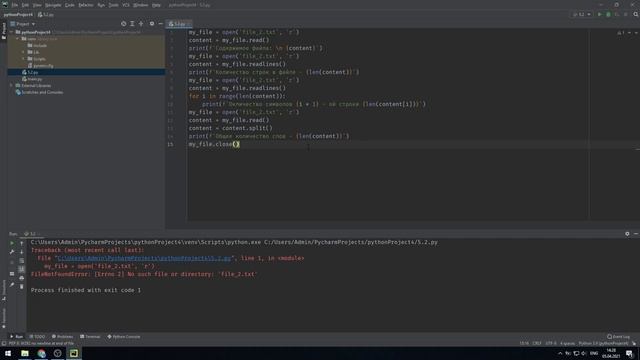
Task: Toggle the vertical Project tool window button
Action: [x=4, y=31]
